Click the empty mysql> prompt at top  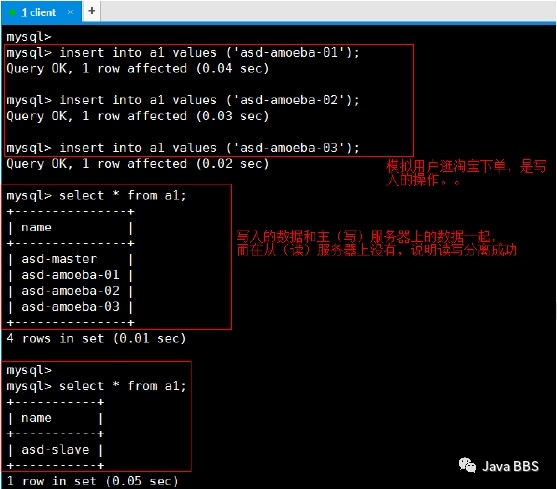tap(29, 37)
